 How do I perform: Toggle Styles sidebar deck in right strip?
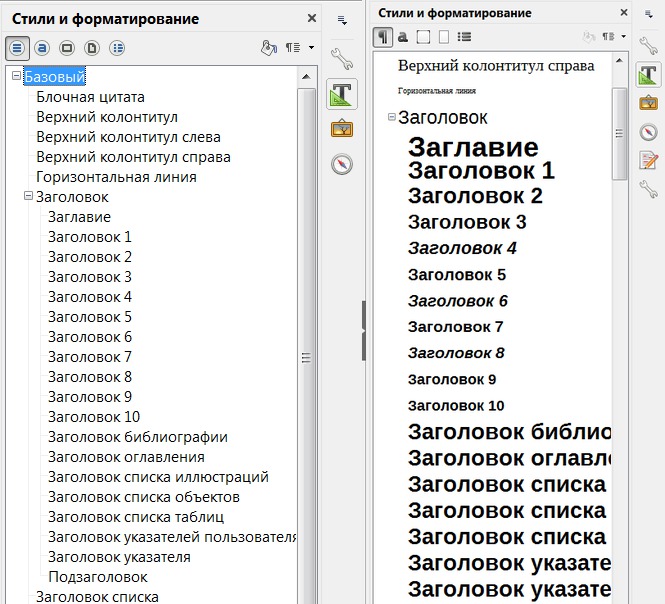[x=648, y=74]
